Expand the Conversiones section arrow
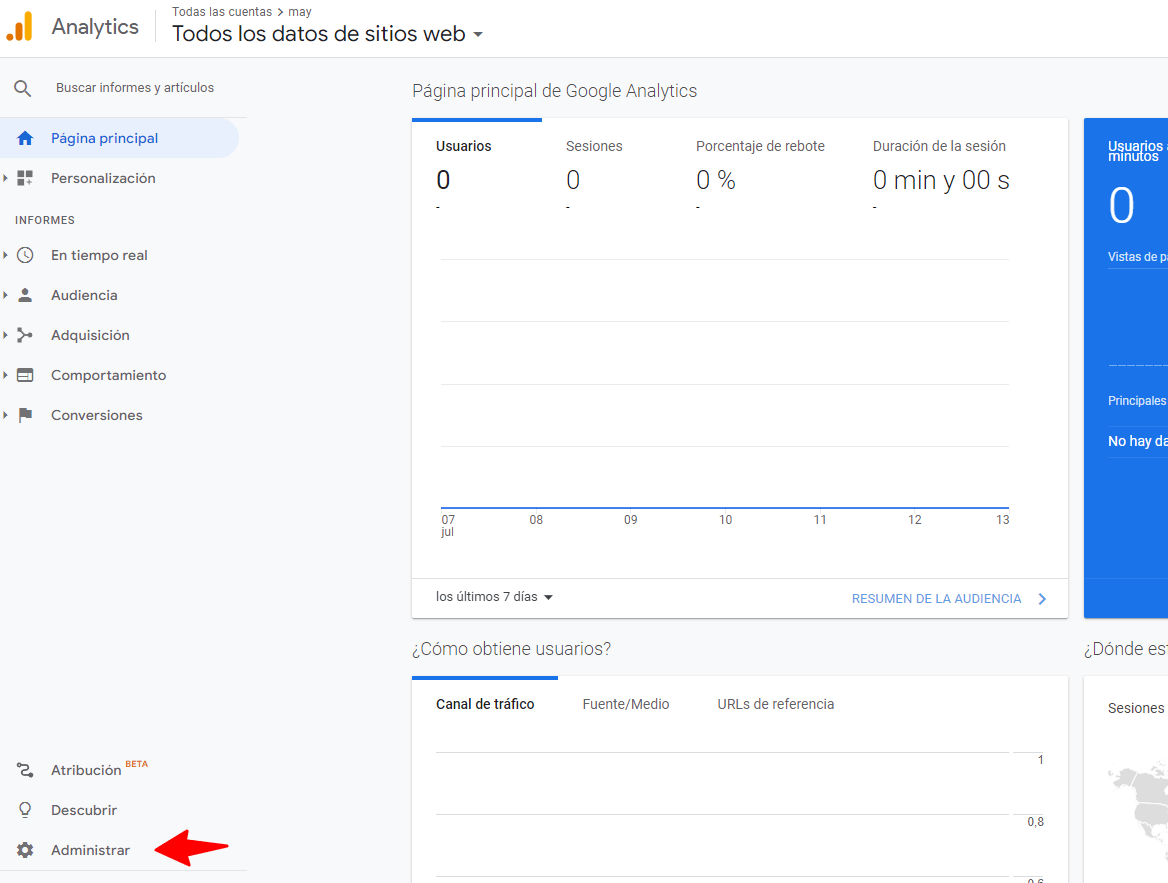The image size is (1168, 883). 5,415
